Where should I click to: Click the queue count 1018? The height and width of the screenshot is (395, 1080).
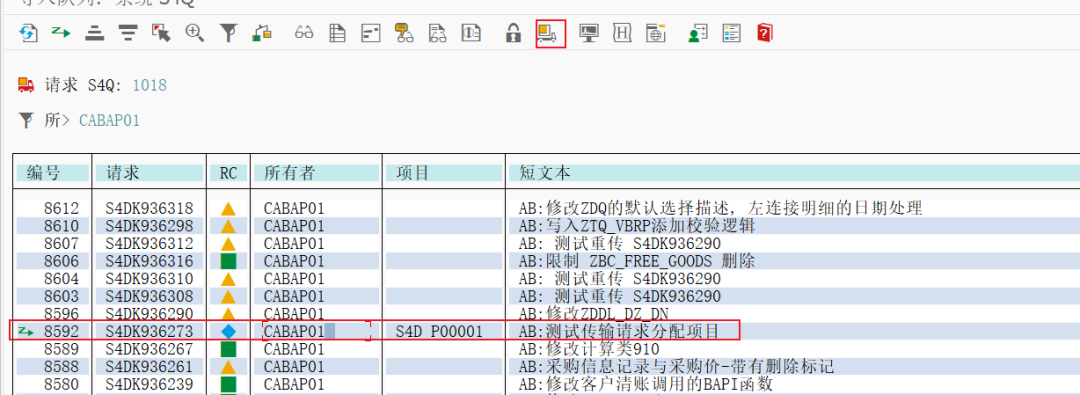click(x=149, y=85)
